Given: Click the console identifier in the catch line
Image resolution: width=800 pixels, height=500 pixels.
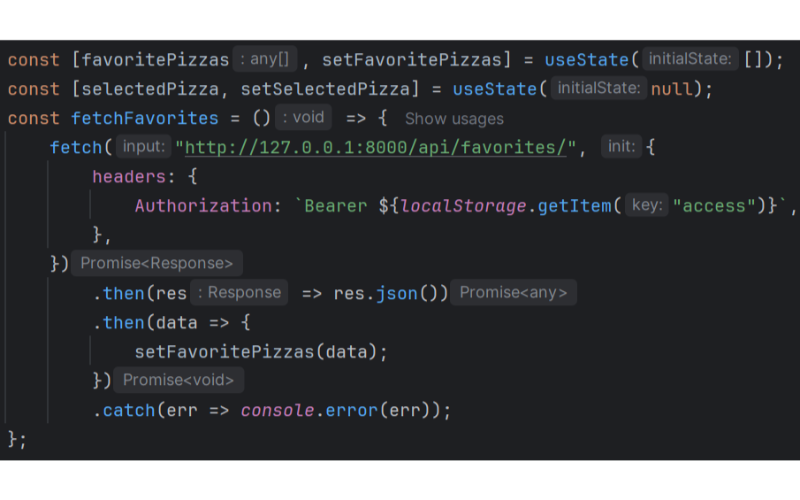Looking at the screenshot, I should 278,410.
